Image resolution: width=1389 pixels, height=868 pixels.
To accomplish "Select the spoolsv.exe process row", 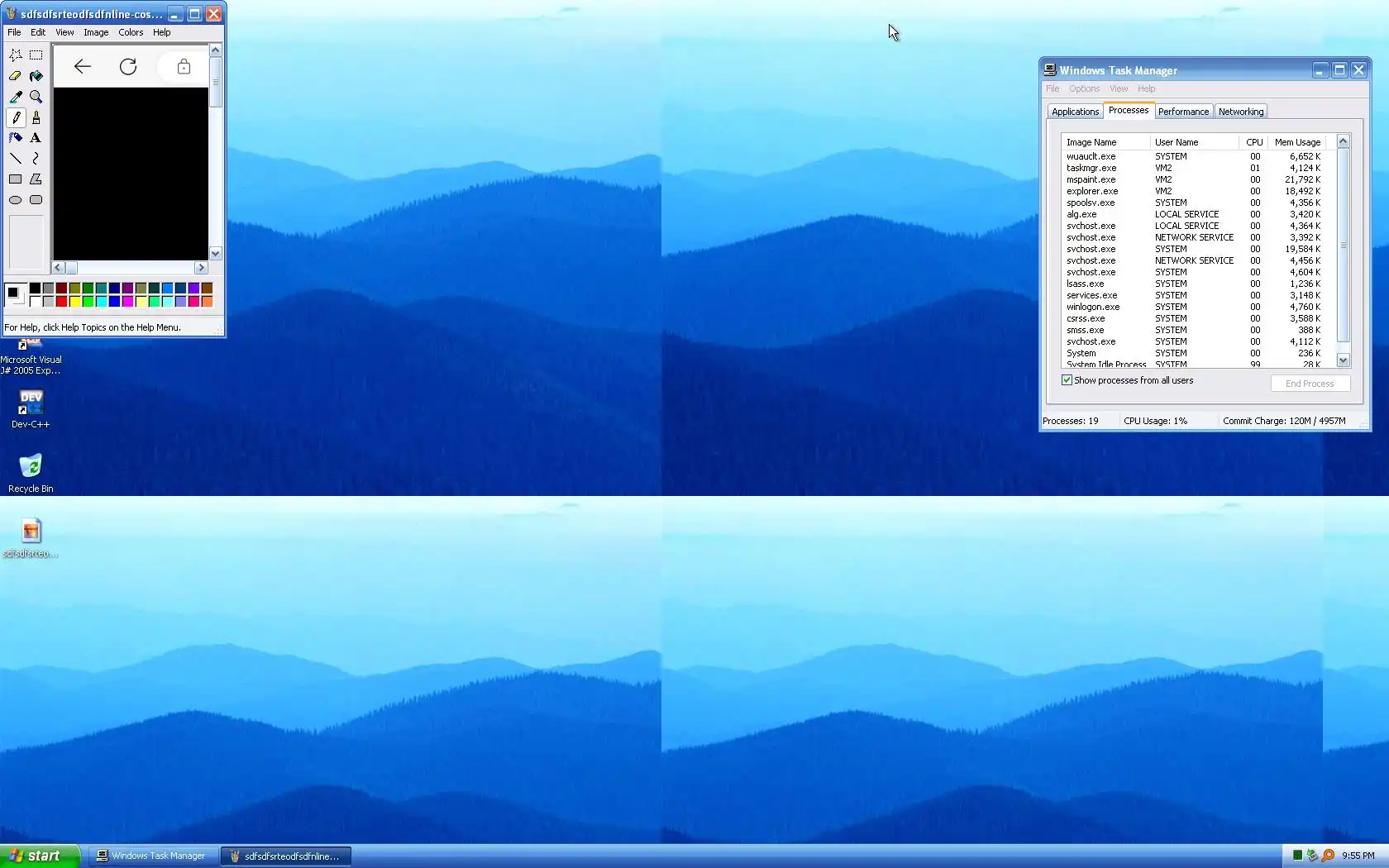I will [1194, 203].
